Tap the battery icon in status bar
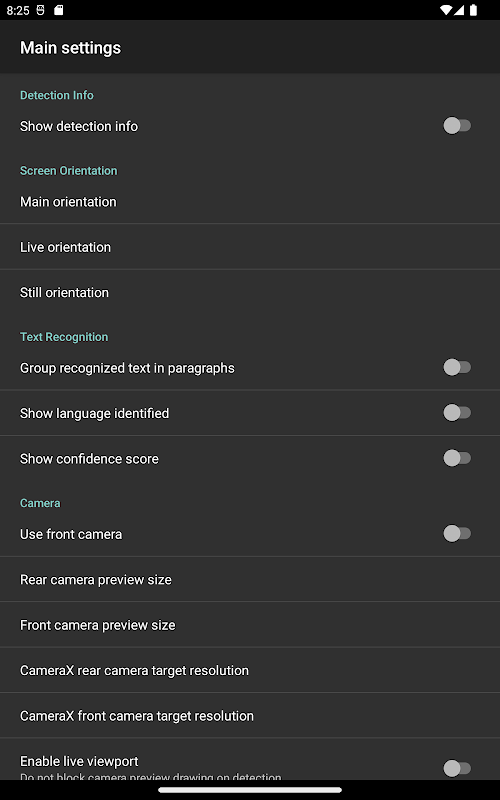The height and width of the screenshot is (800, 500). (473, 10)
